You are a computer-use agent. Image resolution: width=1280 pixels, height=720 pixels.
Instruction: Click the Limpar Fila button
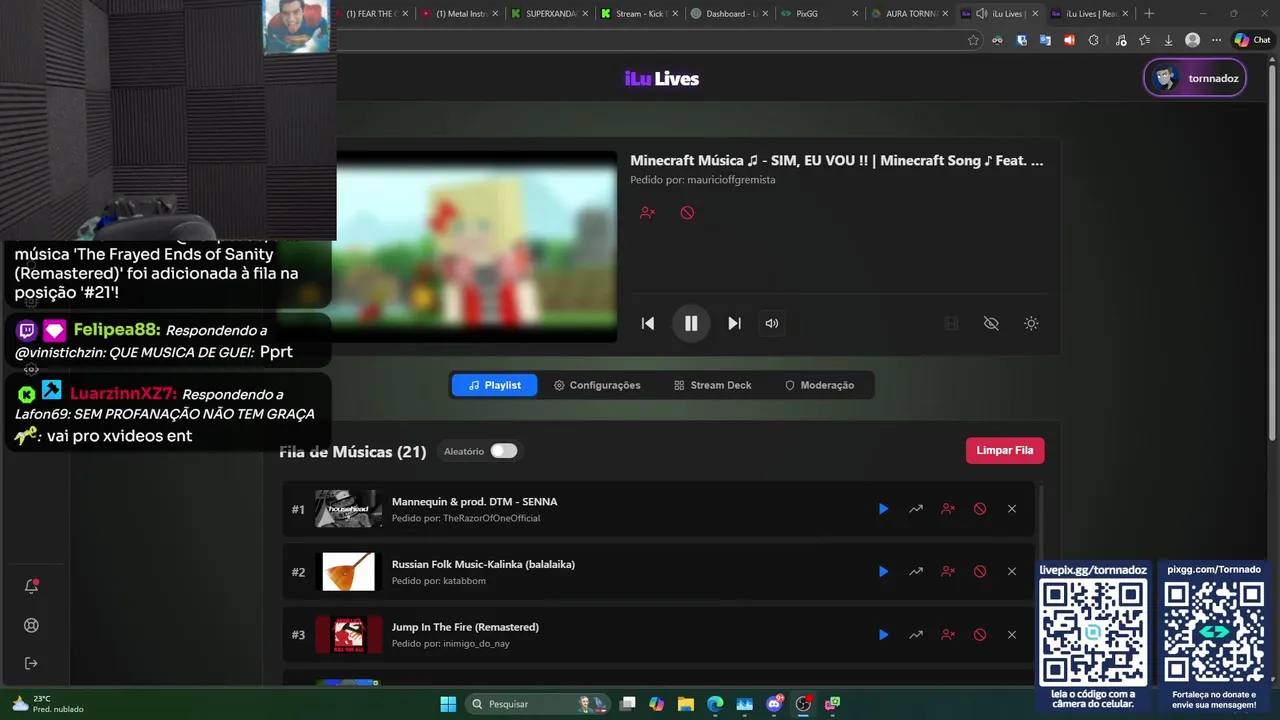click(x=1005, y=451)
